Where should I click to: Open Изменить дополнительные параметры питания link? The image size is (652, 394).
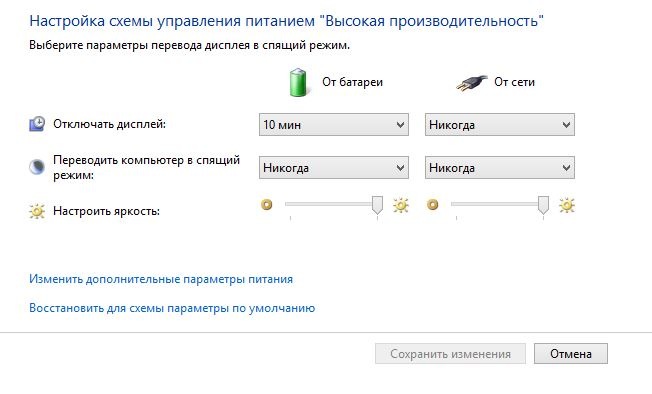(161, 279)
